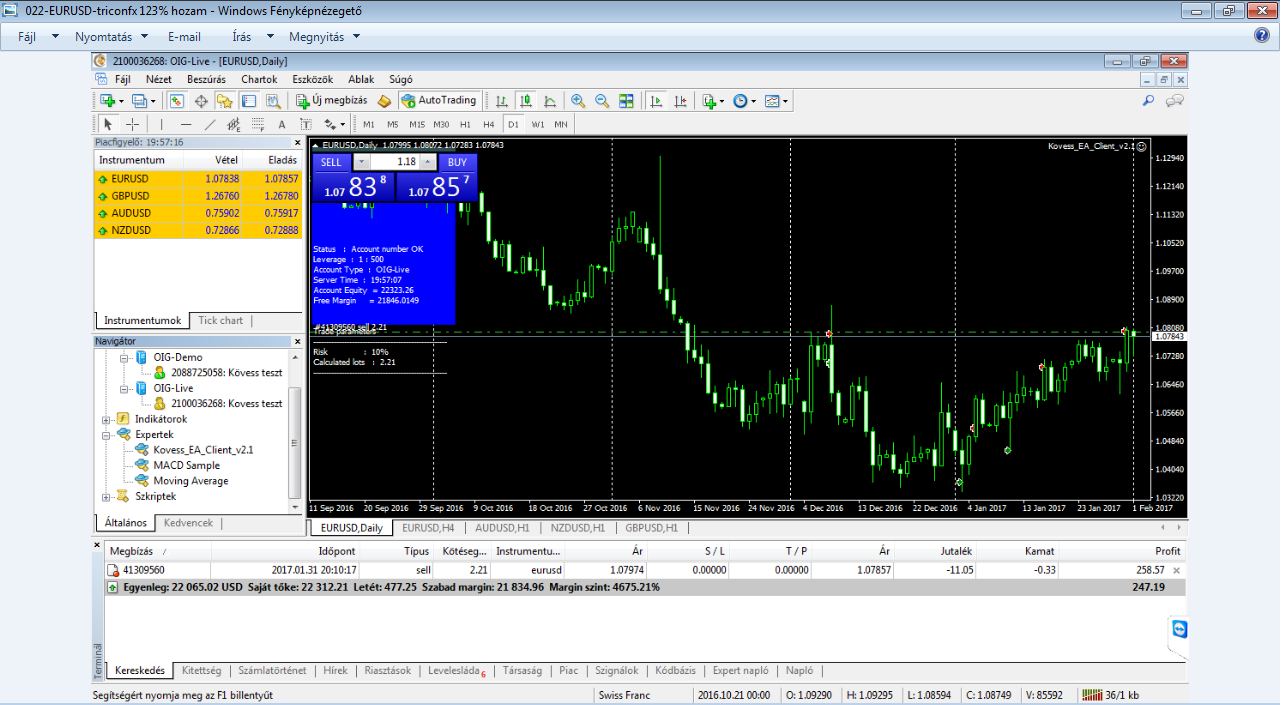The width and height of the screenshot is (1282, 705).
Task: Toggle the AutoTrading button
Action: 439,101
